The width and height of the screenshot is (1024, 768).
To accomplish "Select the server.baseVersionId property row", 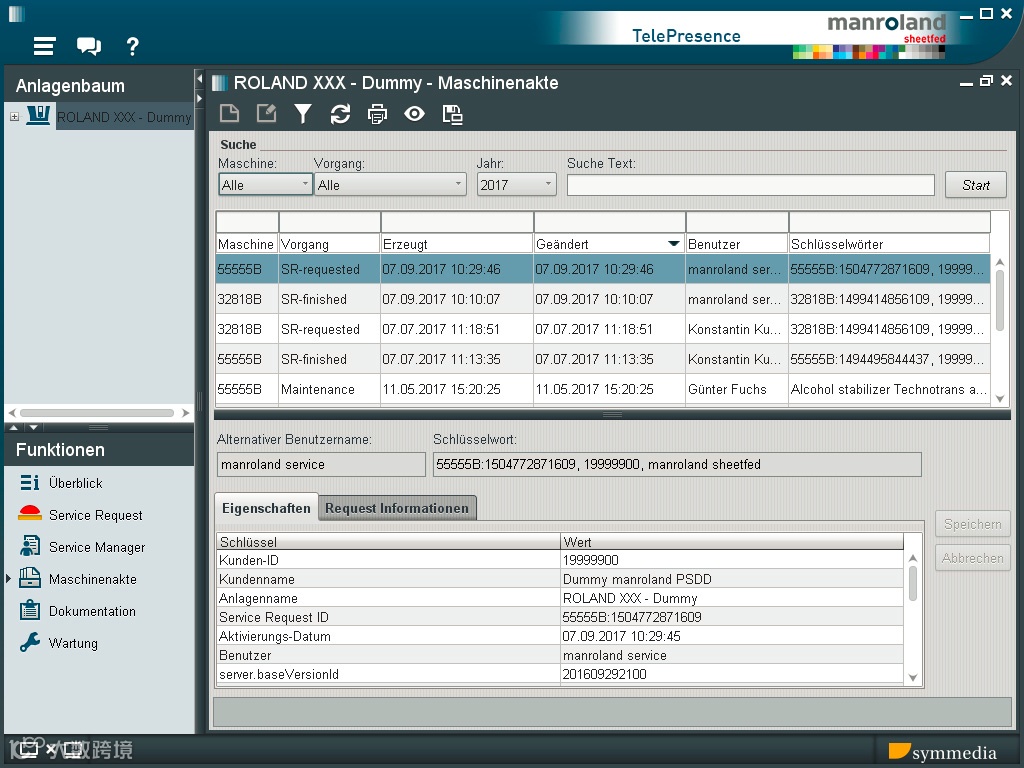I will tap(560, 674).
